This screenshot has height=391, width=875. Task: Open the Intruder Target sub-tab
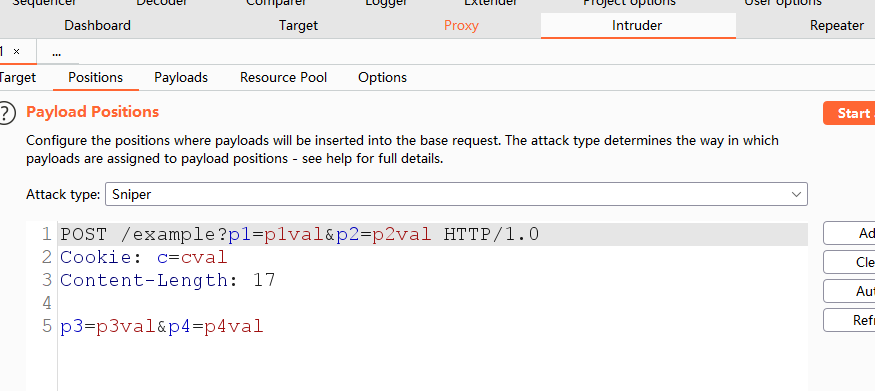point(17,78)
